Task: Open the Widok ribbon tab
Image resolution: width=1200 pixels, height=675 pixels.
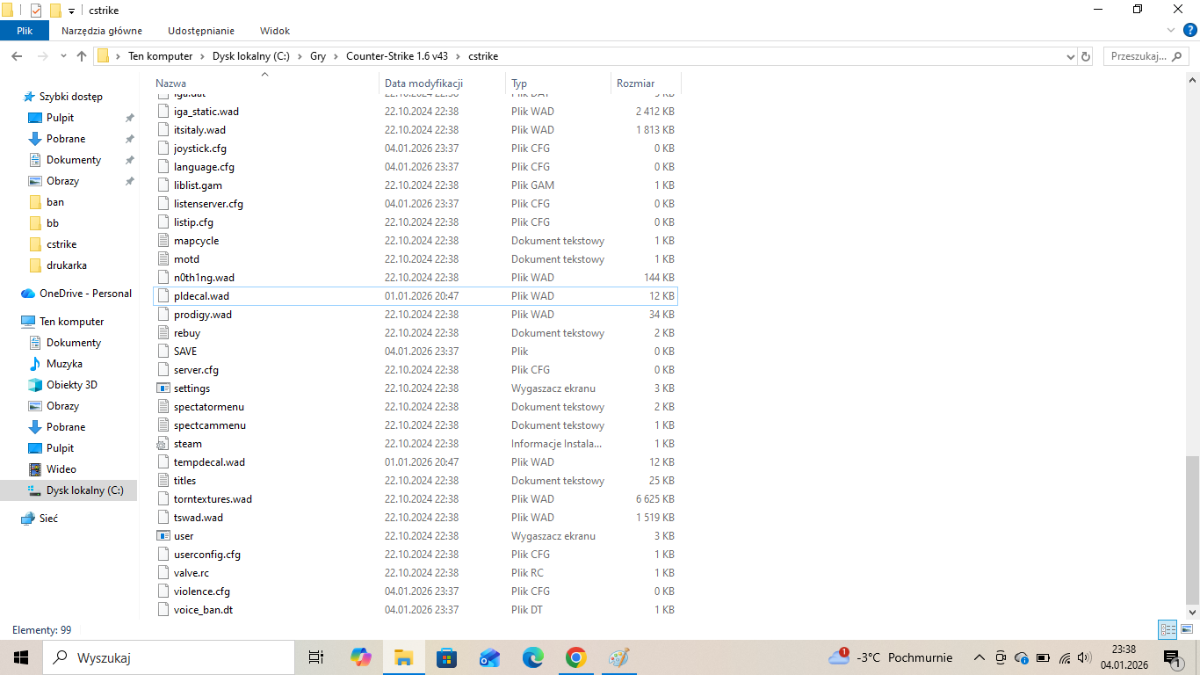Action: coord(274,31)
